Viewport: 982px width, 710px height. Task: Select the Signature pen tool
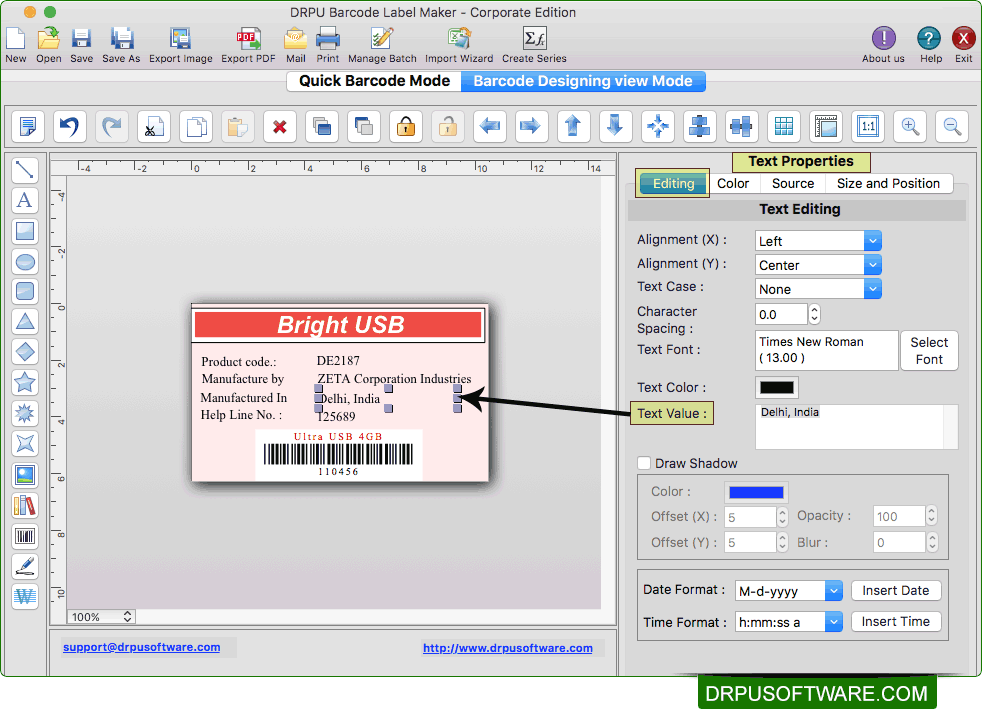point(25,566)
